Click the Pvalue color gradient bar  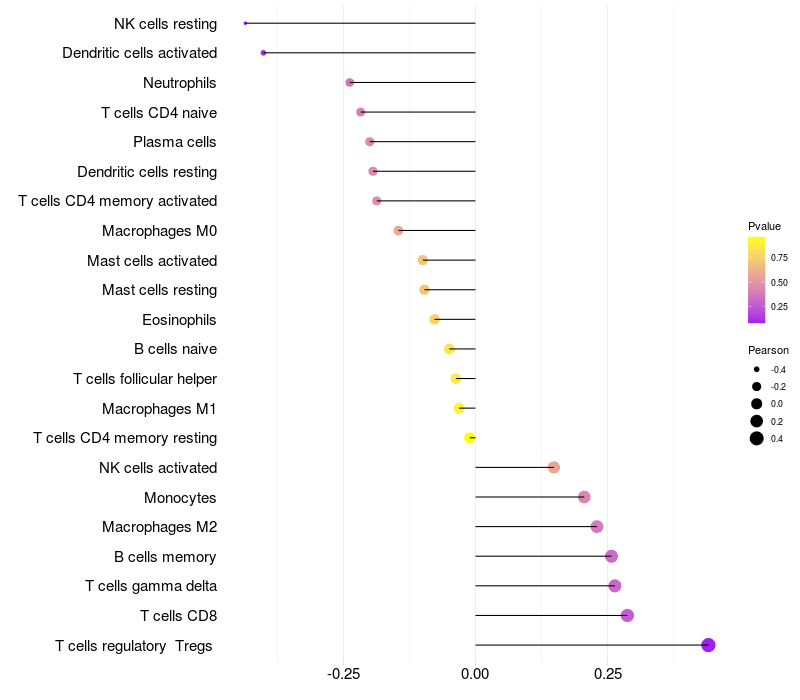(x=757, y=280)
